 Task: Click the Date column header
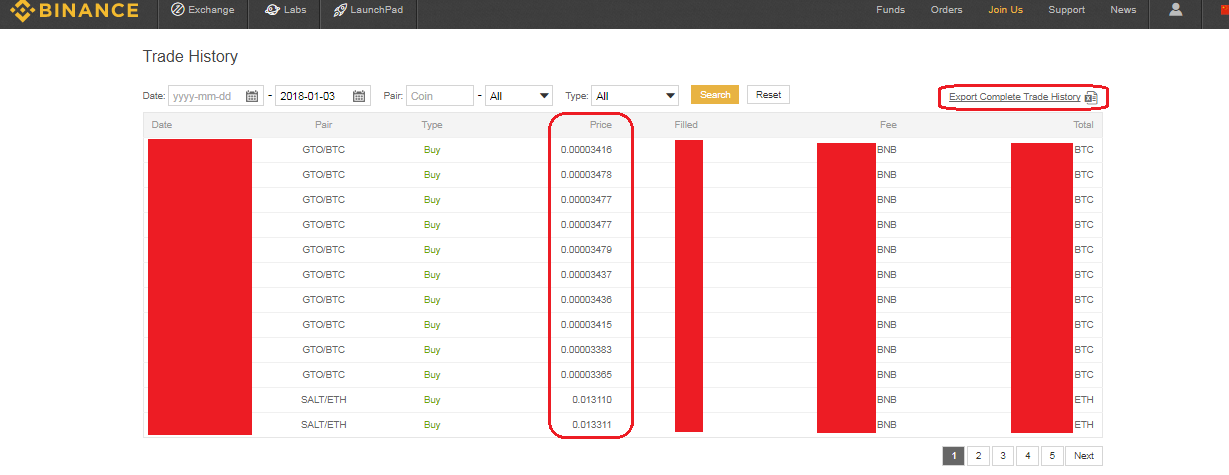point(162,125)
